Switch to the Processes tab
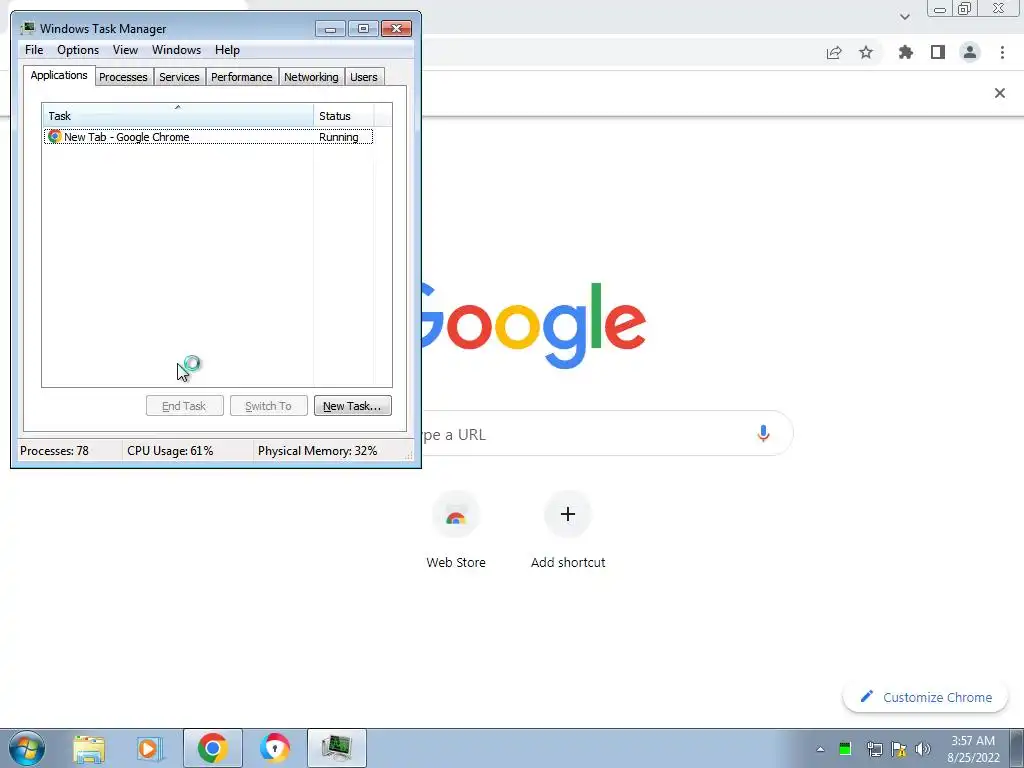 123,77
